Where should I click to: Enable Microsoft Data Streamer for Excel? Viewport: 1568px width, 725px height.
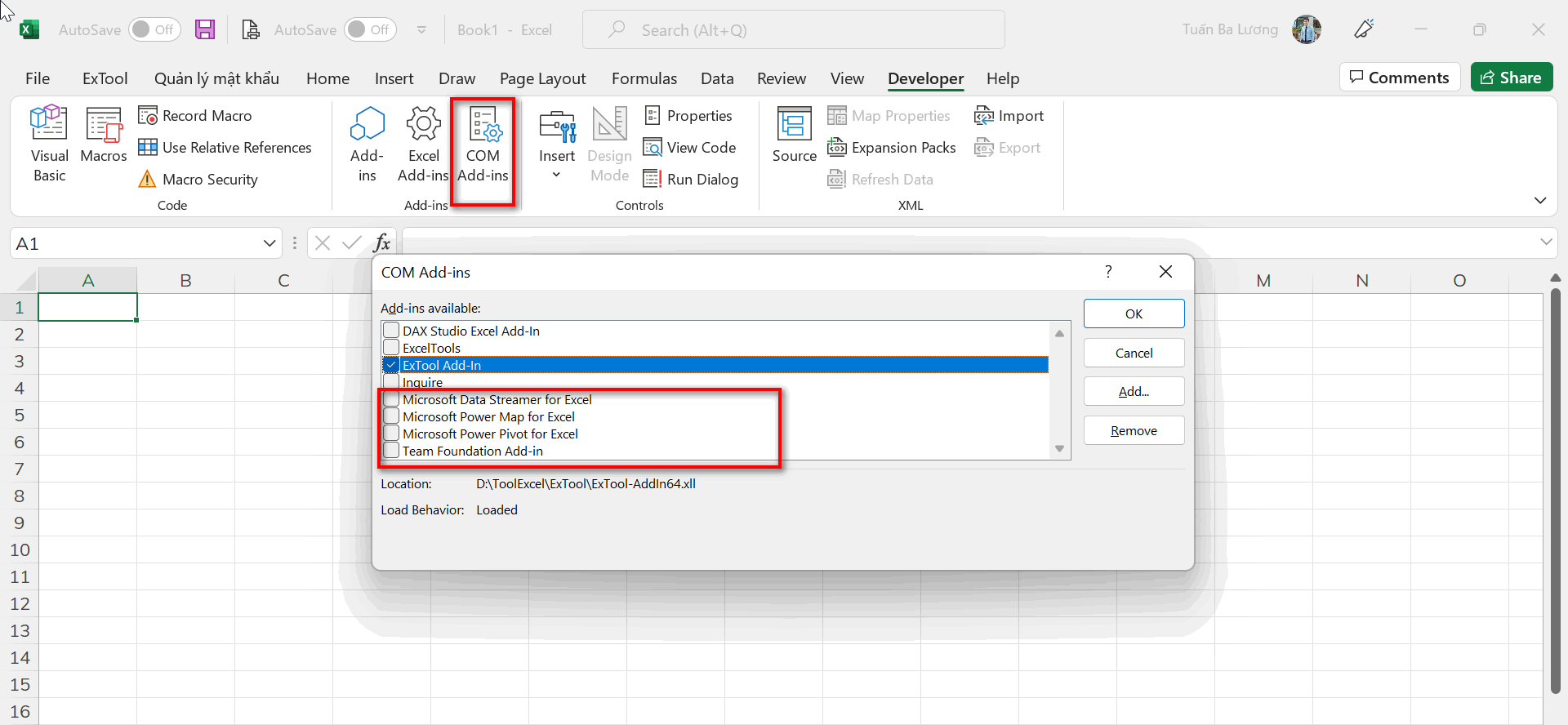point(391,399)
